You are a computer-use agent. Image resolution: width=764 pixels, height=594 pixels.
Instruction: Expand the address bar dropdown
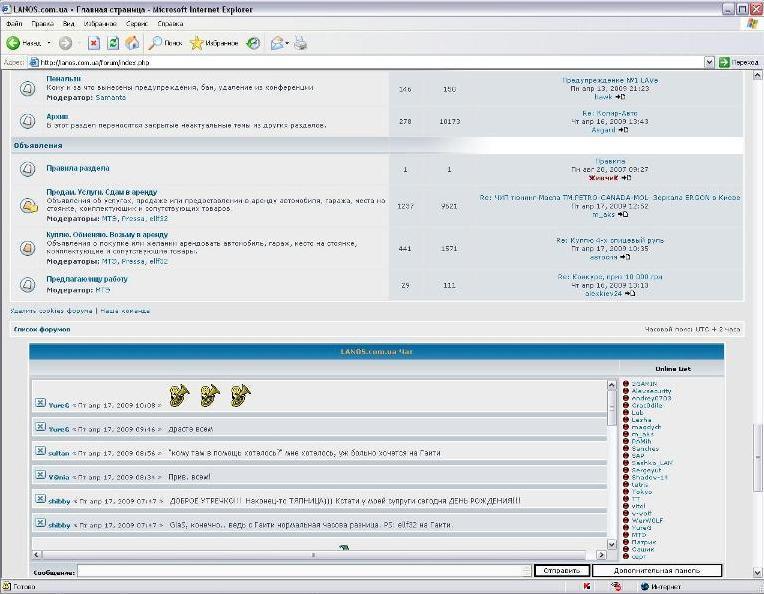click(x=709, y=62)
